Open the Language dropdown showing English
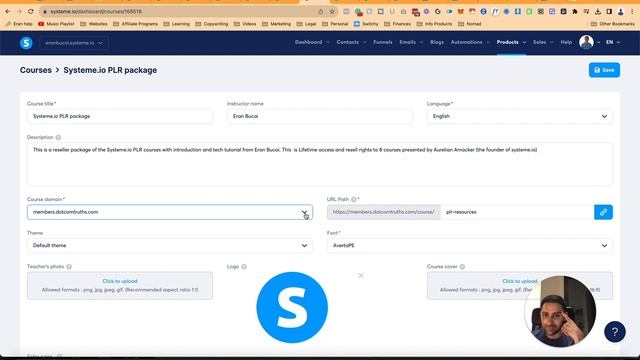Image resolution: width=640 pixels, height=360 pixels. coord(520,116)
